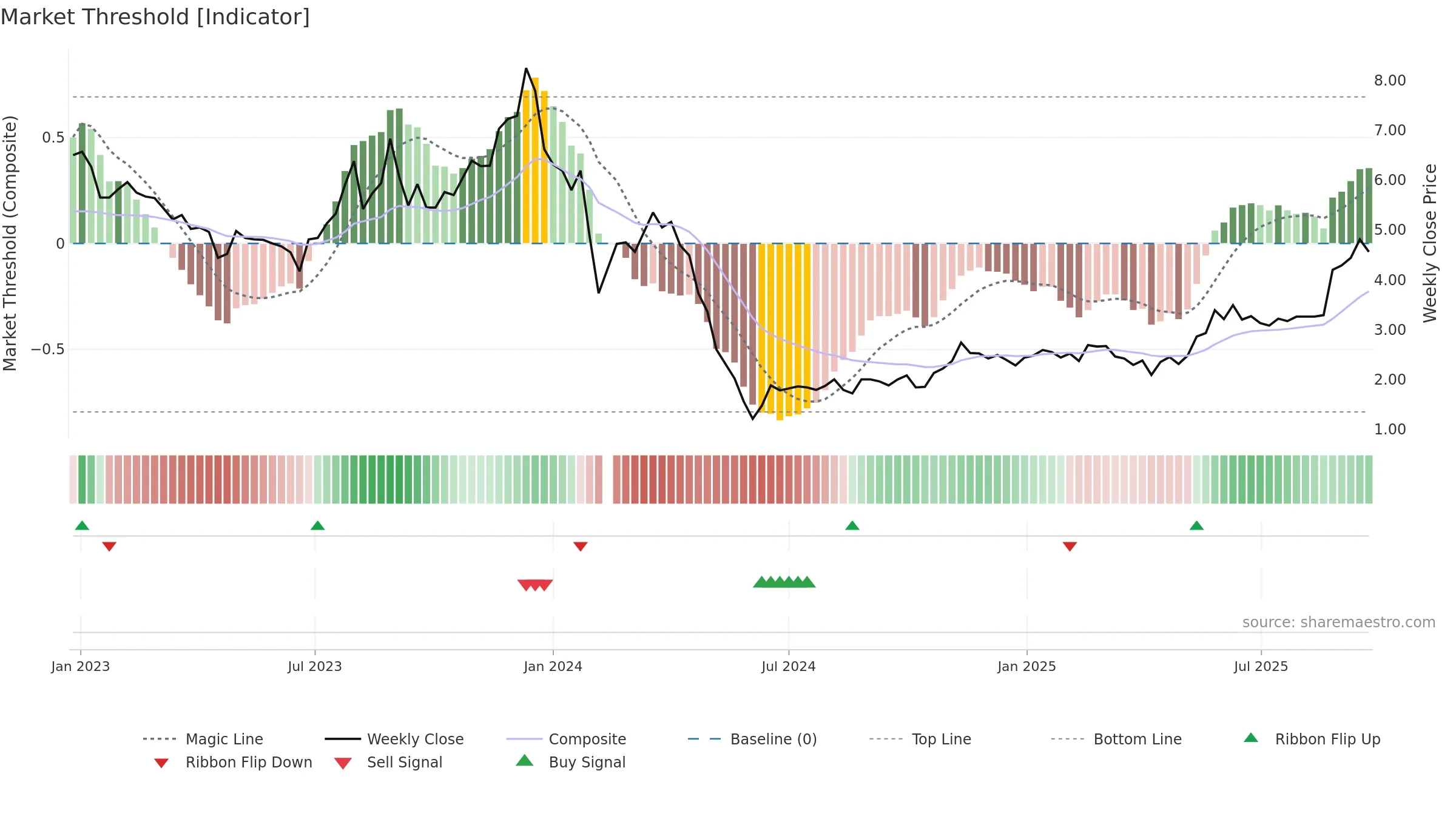Toggle the Baseline (0) legend entry
Viewport: 1456px width, 819px height.
[x=752, y=739]
